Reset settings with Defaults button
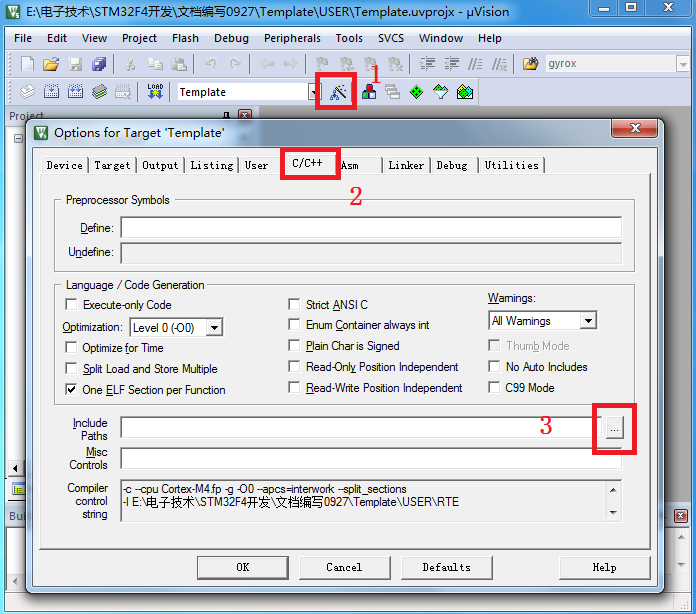Screen dimensions: 696x614 pyautogui.click(x=447, y=567)
